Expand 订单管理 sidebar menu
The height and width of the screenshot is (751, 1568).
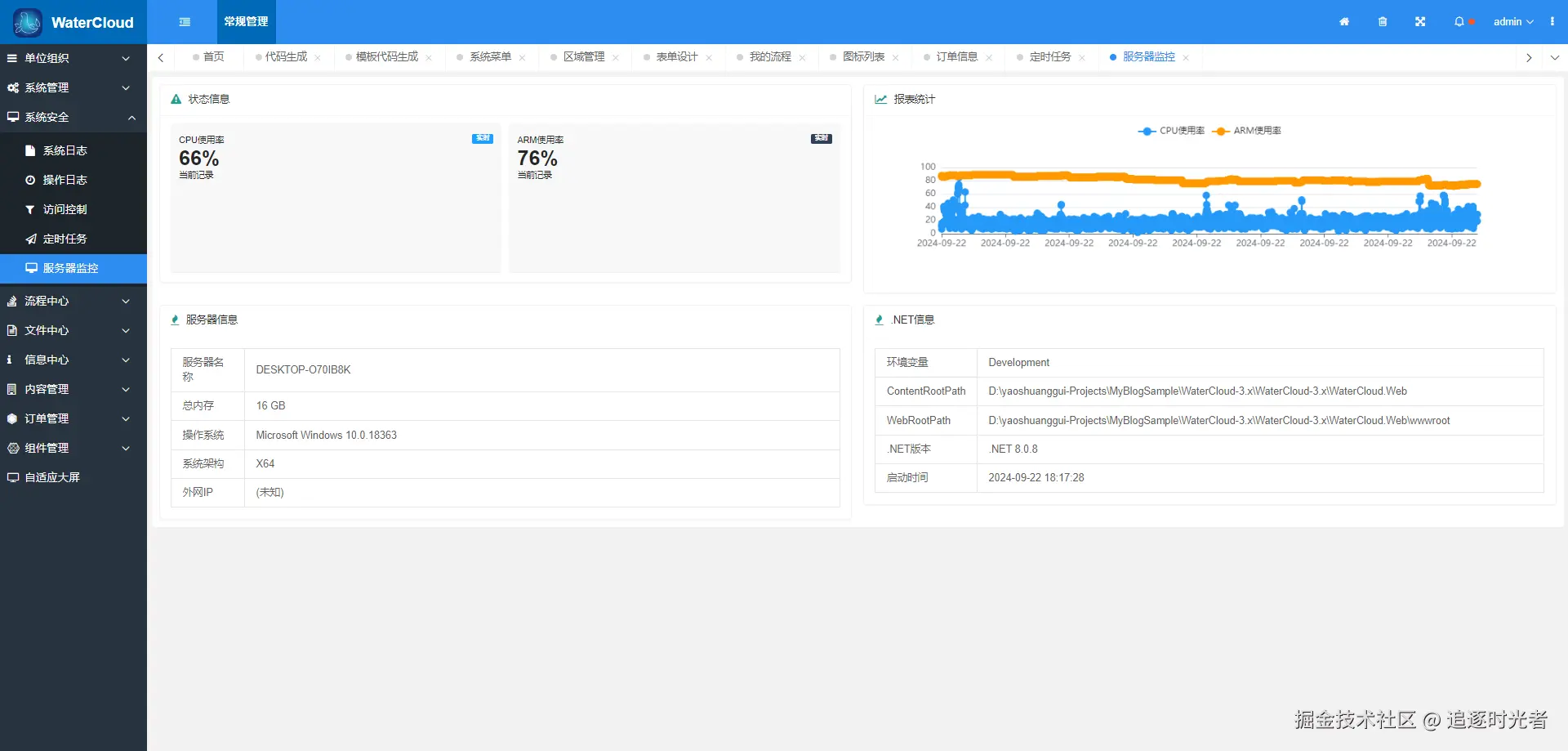(x=73, y=418)
